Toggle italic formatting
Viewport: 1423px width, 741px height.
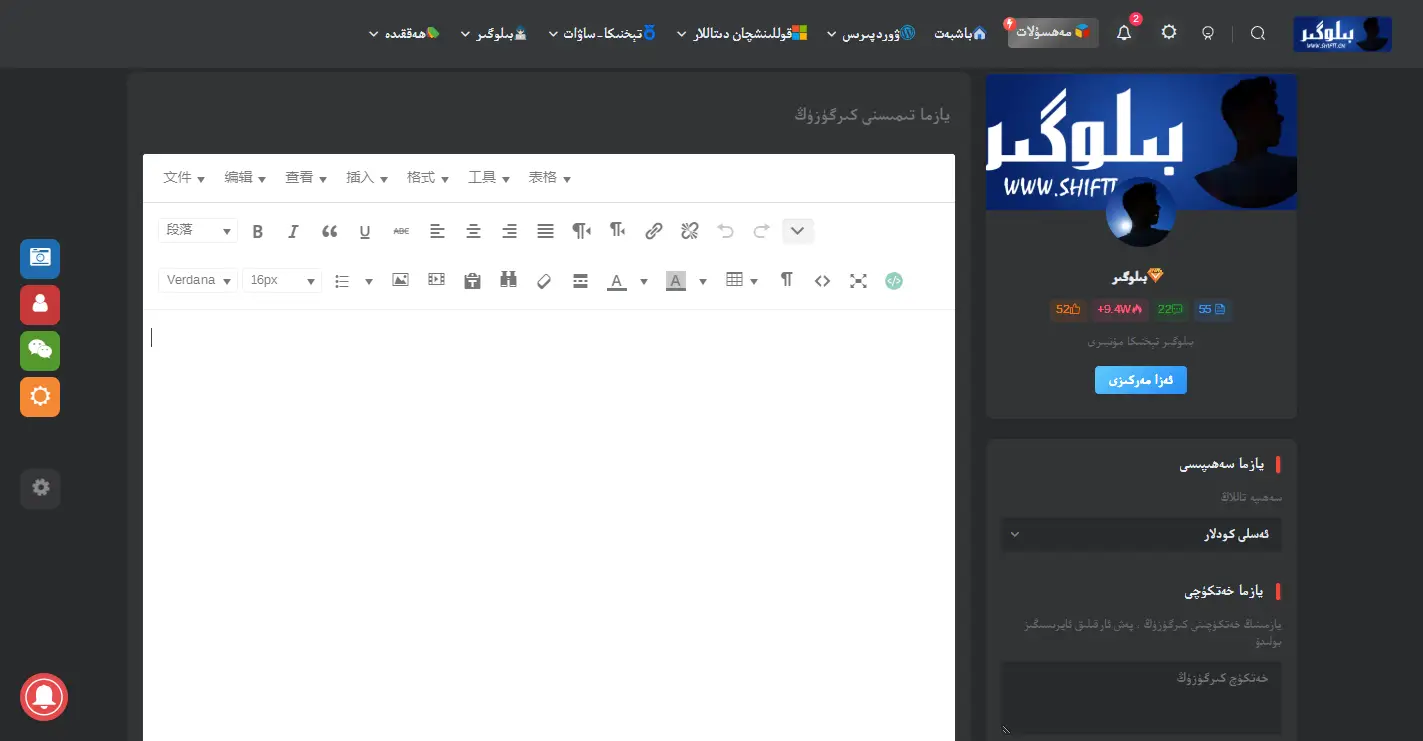[293, 231]
